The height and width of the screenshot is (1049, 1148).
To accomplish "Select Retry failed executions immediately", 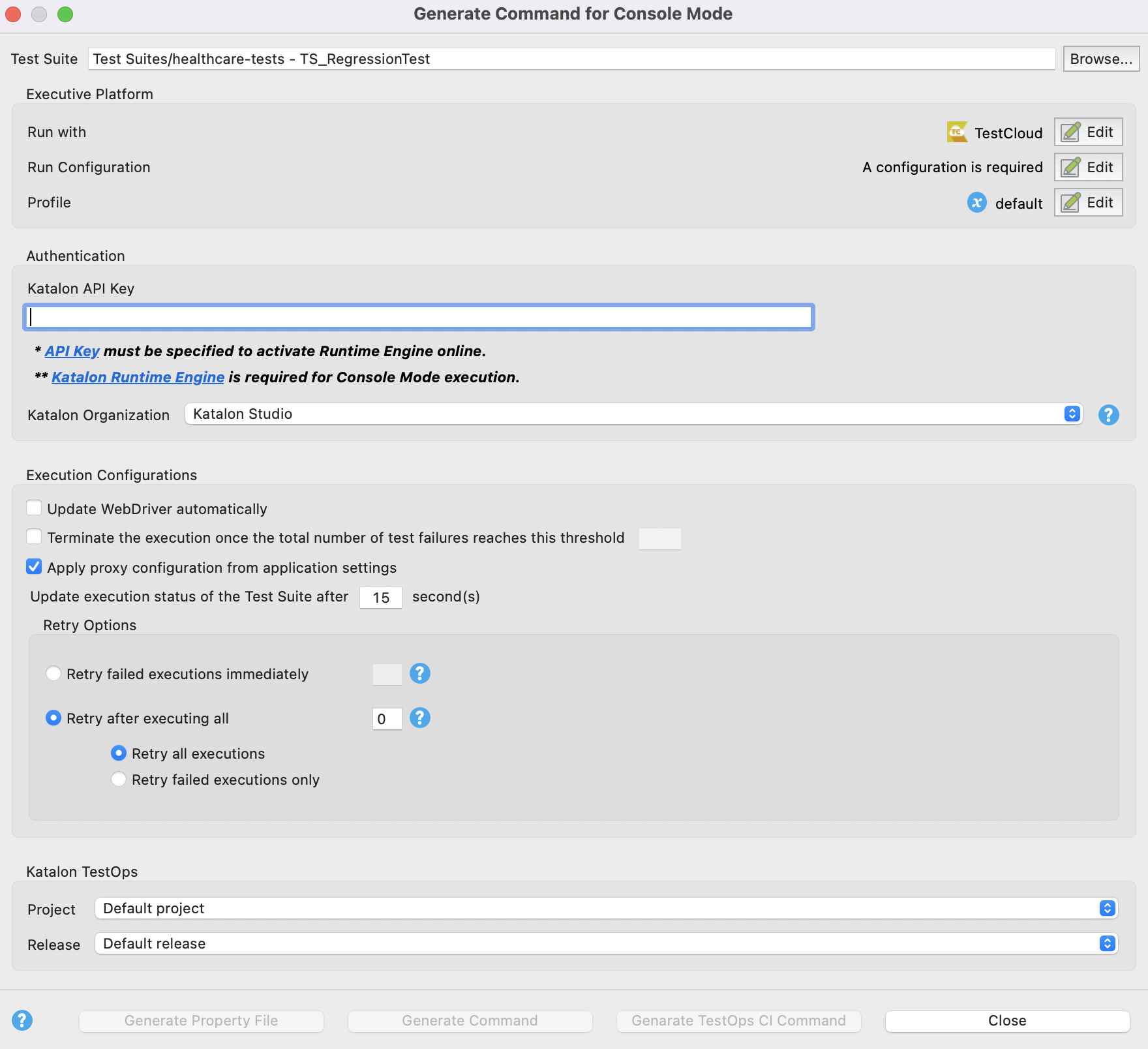I will 53,673.
